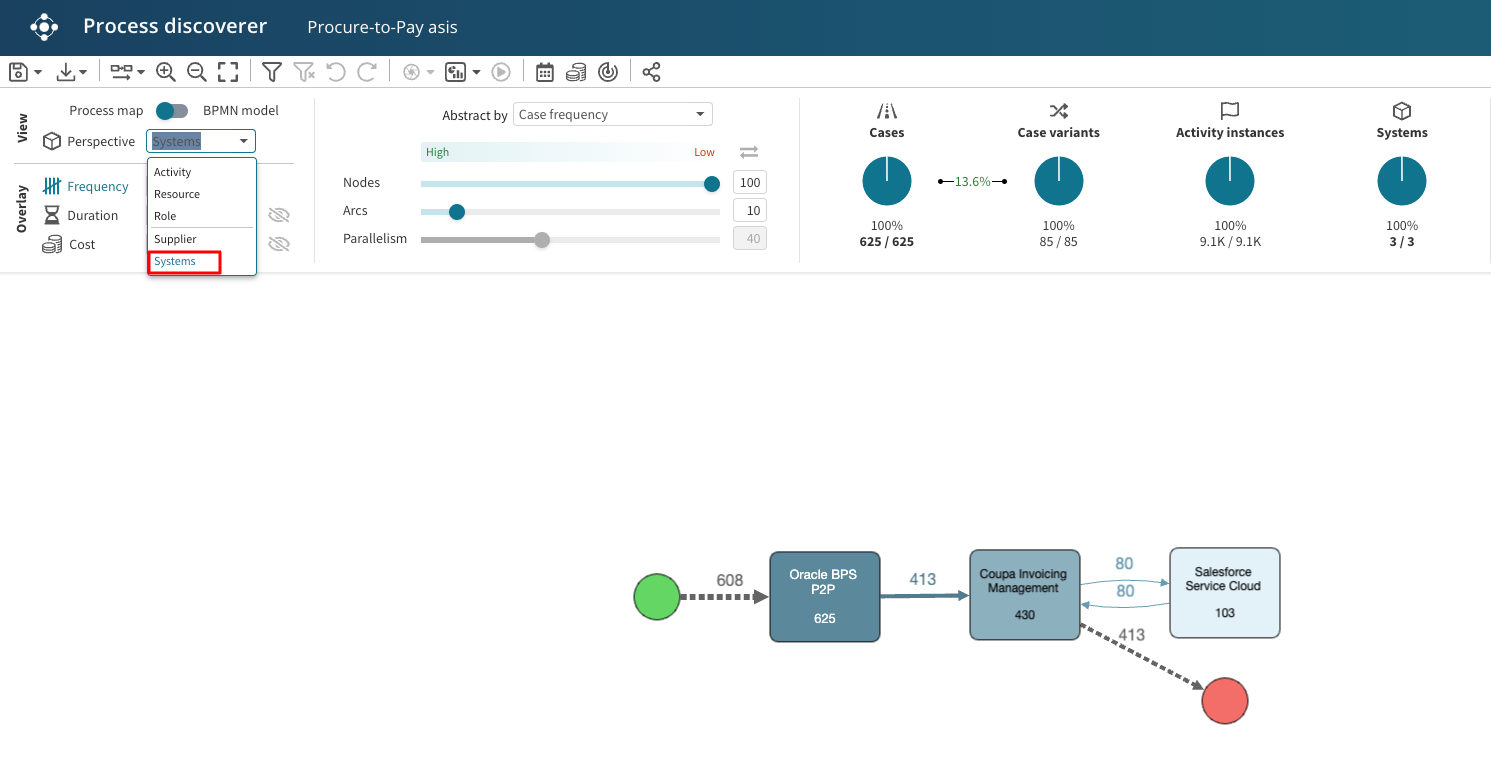Click the fit-to-screen icon
Screen dimensions: 1491x772
tap(228, 72)
